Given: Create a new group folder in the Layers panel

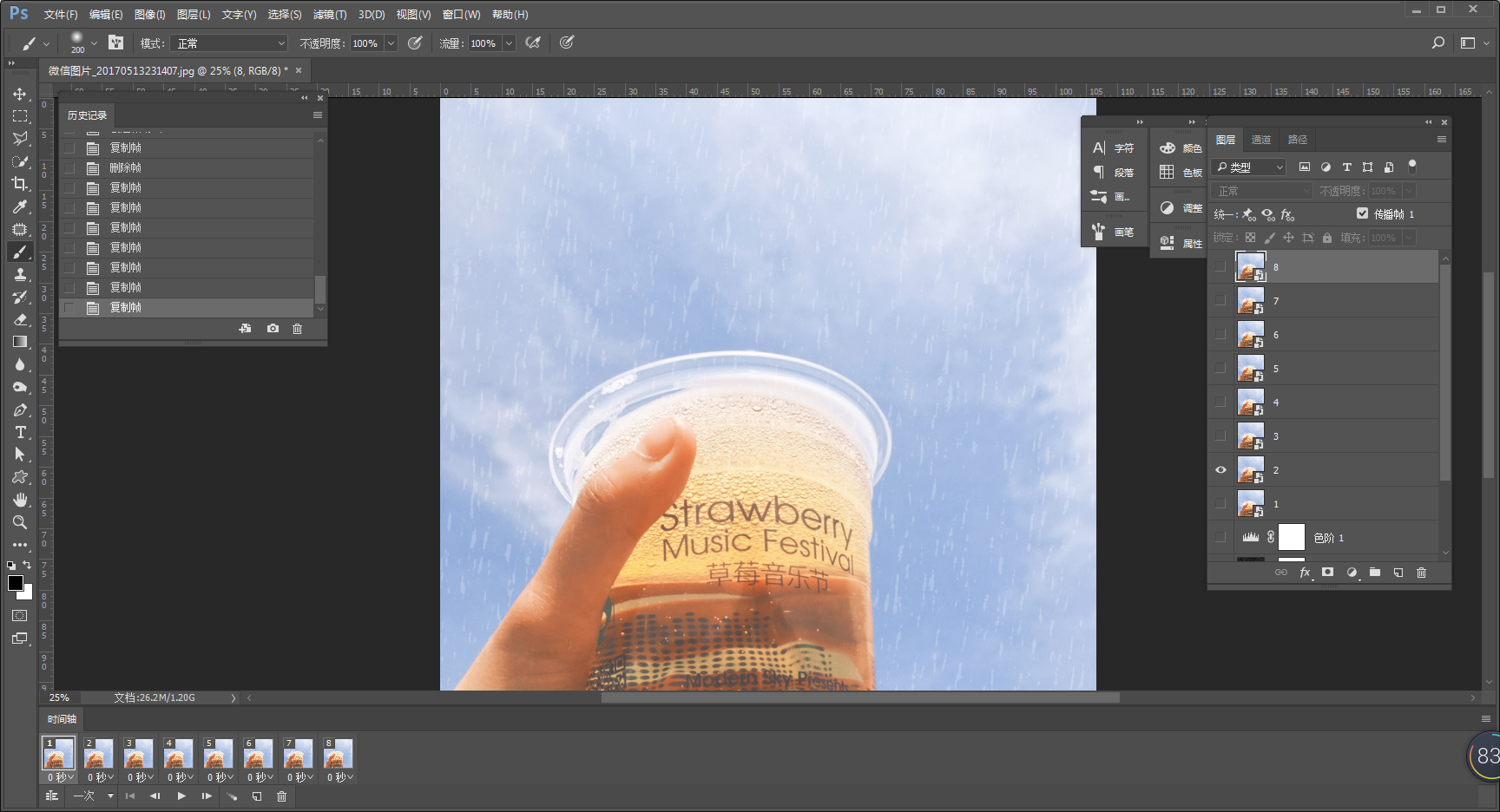Looking at the screenshot, I should coord(1375,573).
